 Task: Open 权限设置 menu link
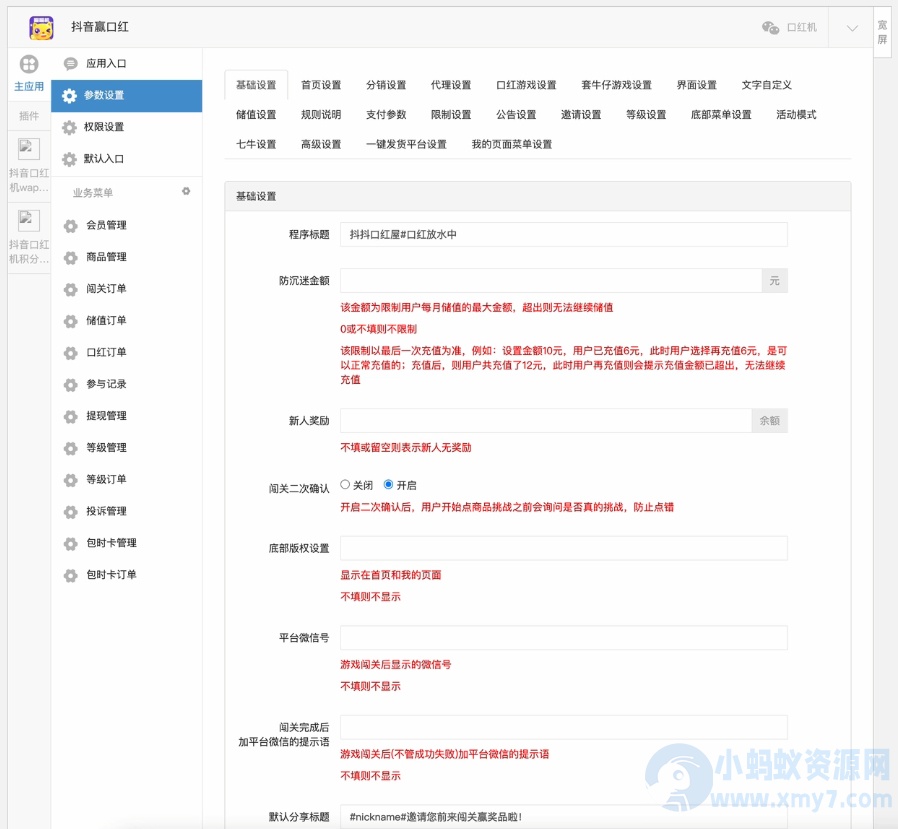[x=104, y=127]
